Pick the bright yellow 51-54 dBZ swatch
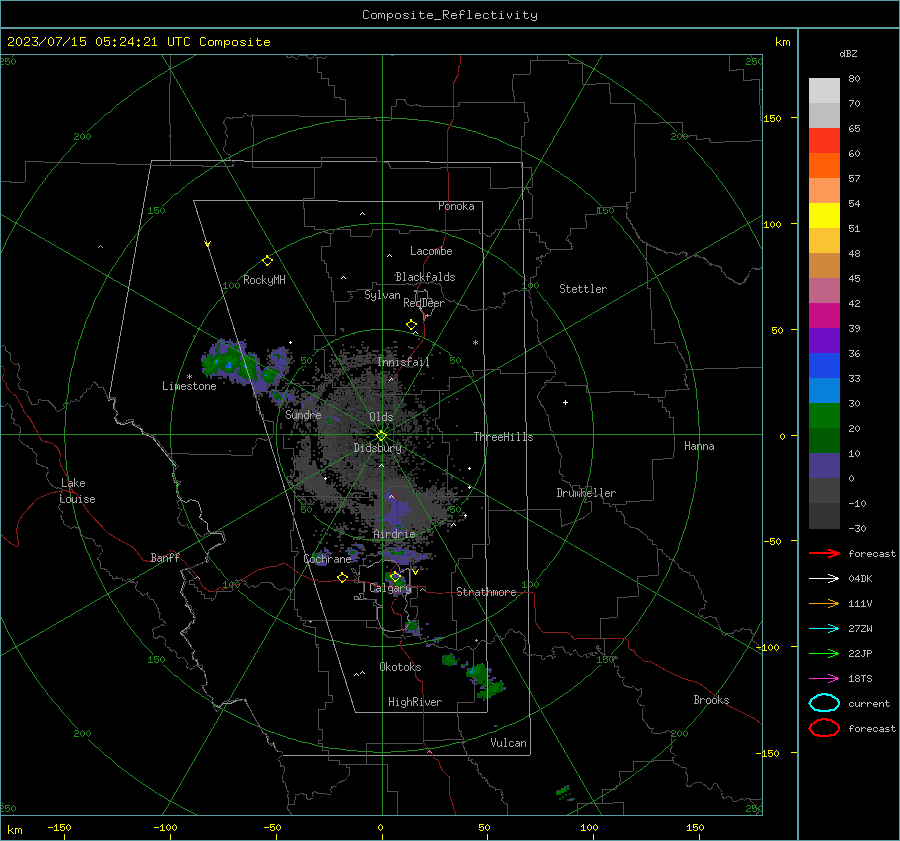 pyautogui.click(x=824, y=215)
